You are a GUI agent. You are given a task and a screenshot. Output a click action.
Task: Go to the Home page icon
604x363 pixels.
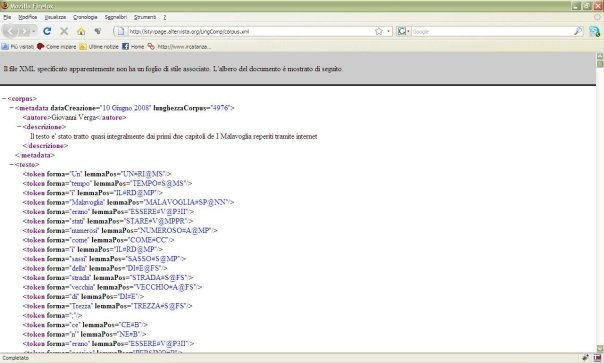point(81,31)
